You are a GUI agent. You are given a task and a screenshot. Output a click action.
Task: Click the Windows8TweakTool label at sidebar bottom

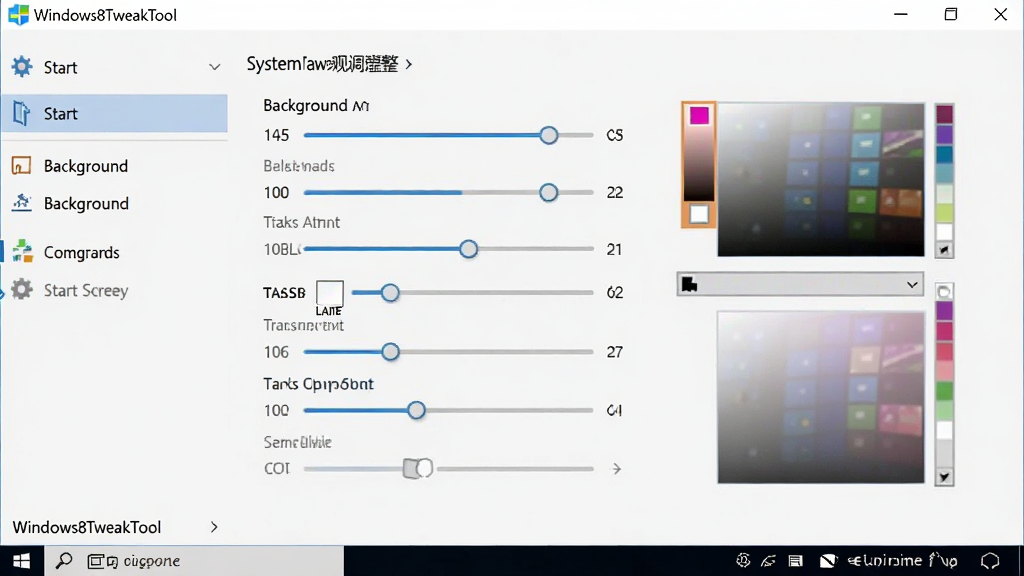[x=87, y=527]
